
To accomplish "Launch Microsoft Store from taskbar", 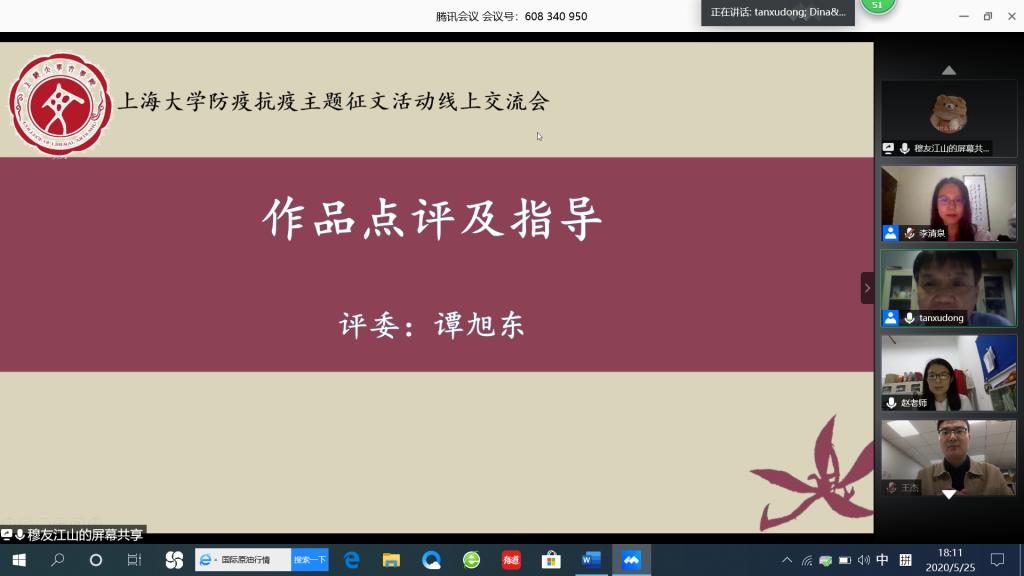I will [x=550, y=560].
